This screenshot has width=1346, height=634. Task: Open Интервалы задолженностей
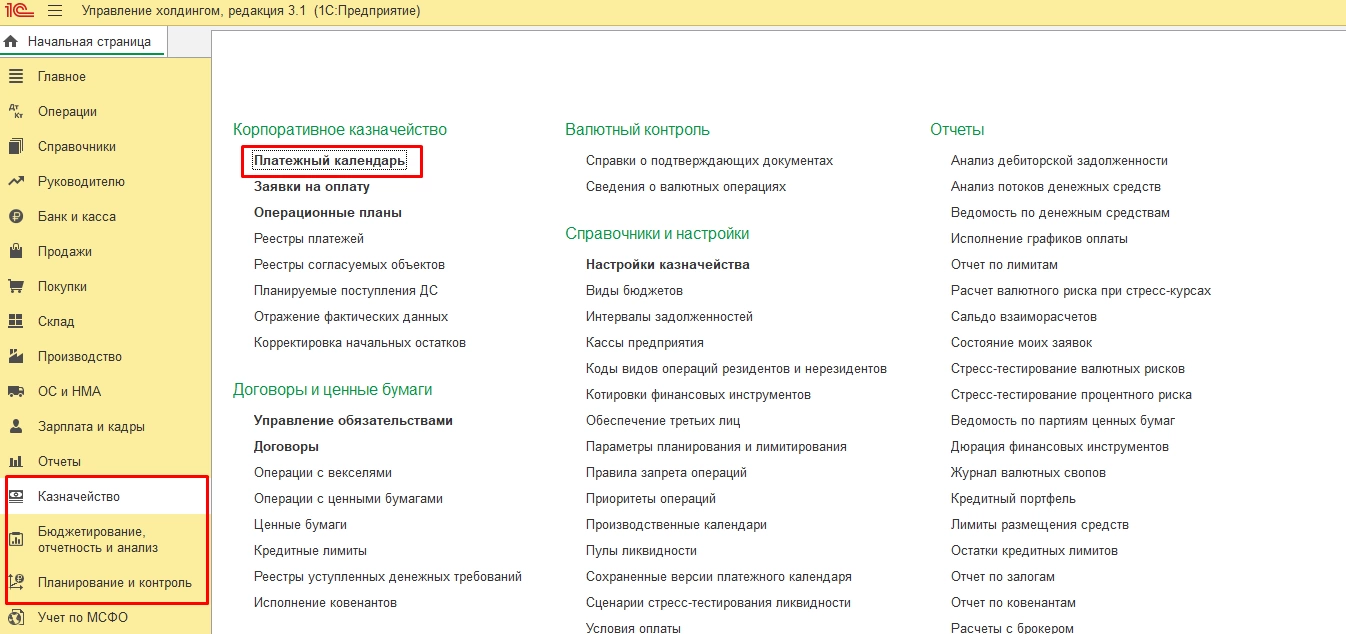pos(669,317)
